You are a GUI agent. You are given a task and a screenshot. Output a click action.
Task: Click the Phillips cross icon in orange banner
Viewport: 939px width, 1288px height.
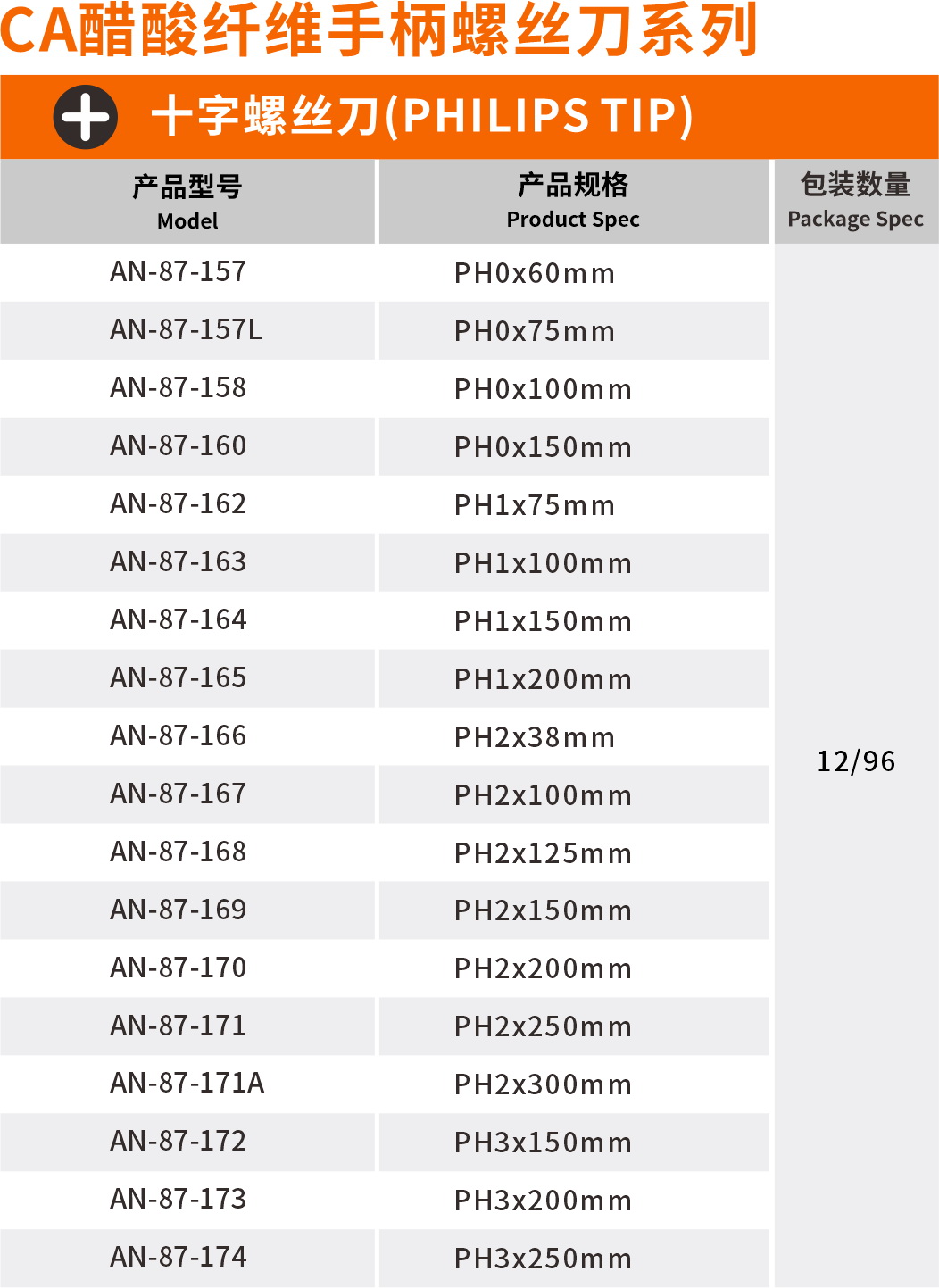[x=86, y=117]
